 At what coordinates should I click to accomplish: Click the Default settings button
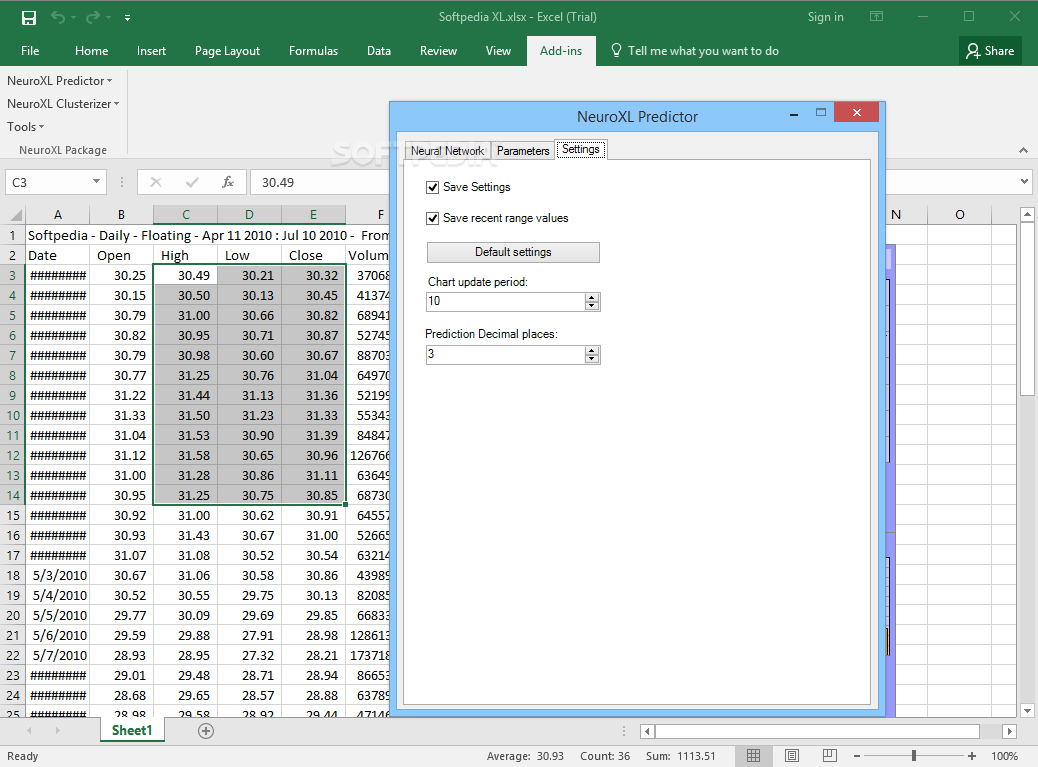[x=513, y=252]
